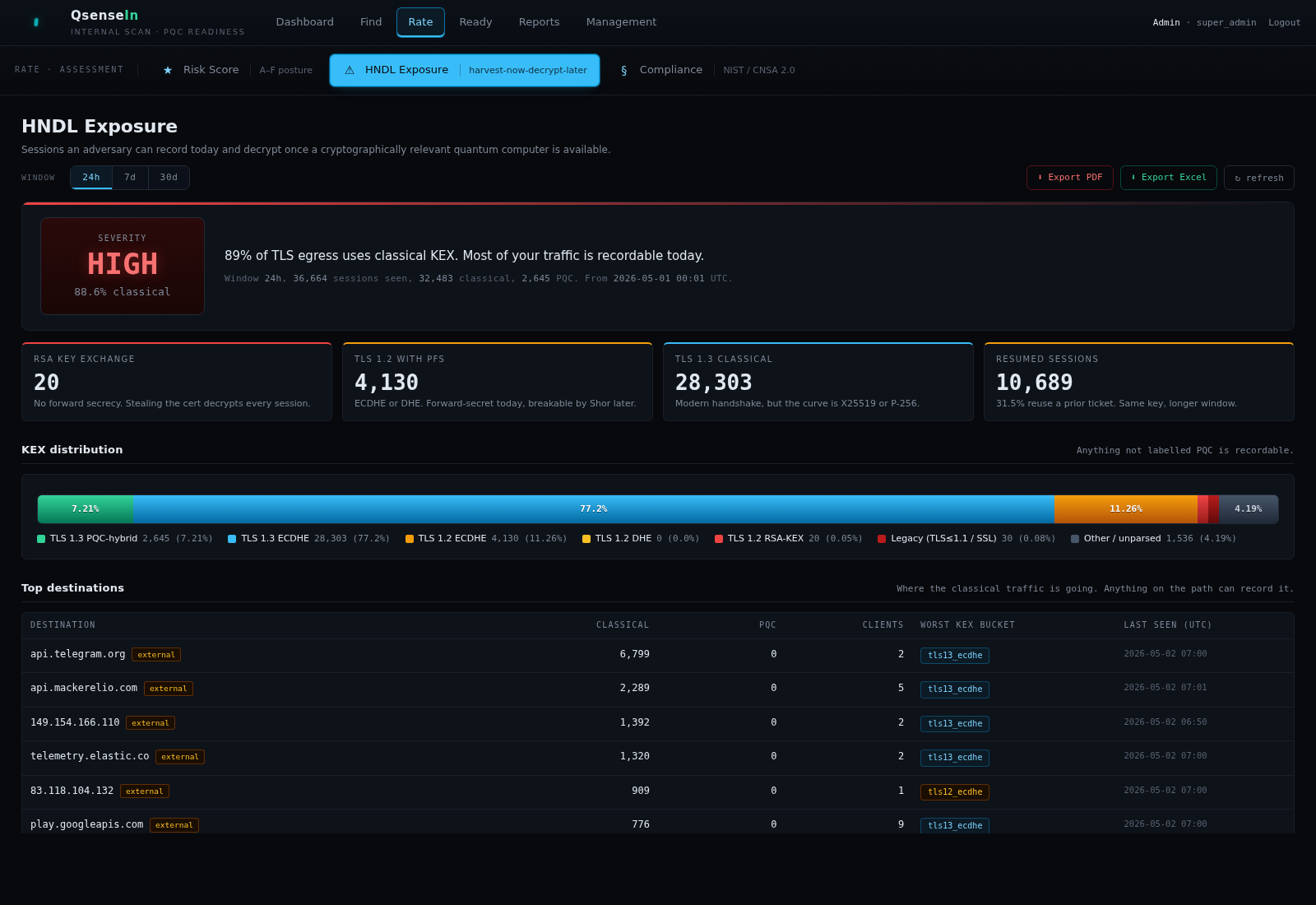The height and width of the screenshot is (905, 1316).
Task: Click the Other / unparsed gray legend swatch
Action: [1075, 539]
